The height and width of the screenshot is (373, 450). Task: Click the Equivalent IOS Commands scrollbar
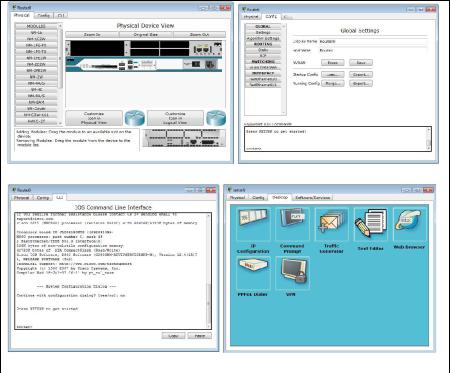[x=428, y=139]
